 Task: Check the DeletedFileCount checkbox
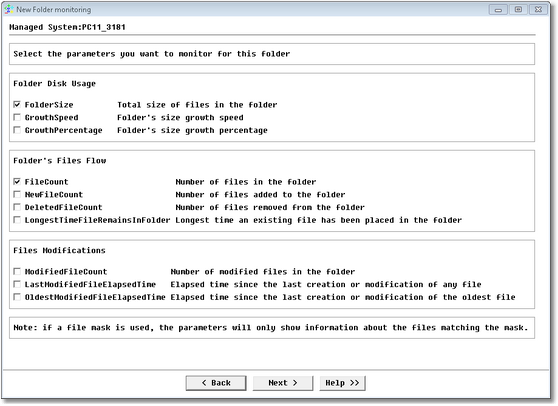17,207
